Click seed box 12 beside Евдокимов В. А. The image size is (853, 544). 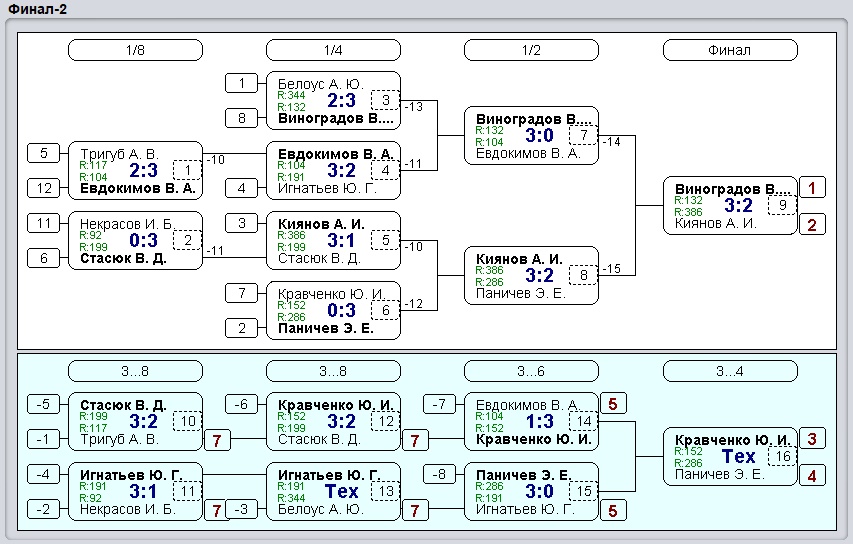(x=44, y=188)
